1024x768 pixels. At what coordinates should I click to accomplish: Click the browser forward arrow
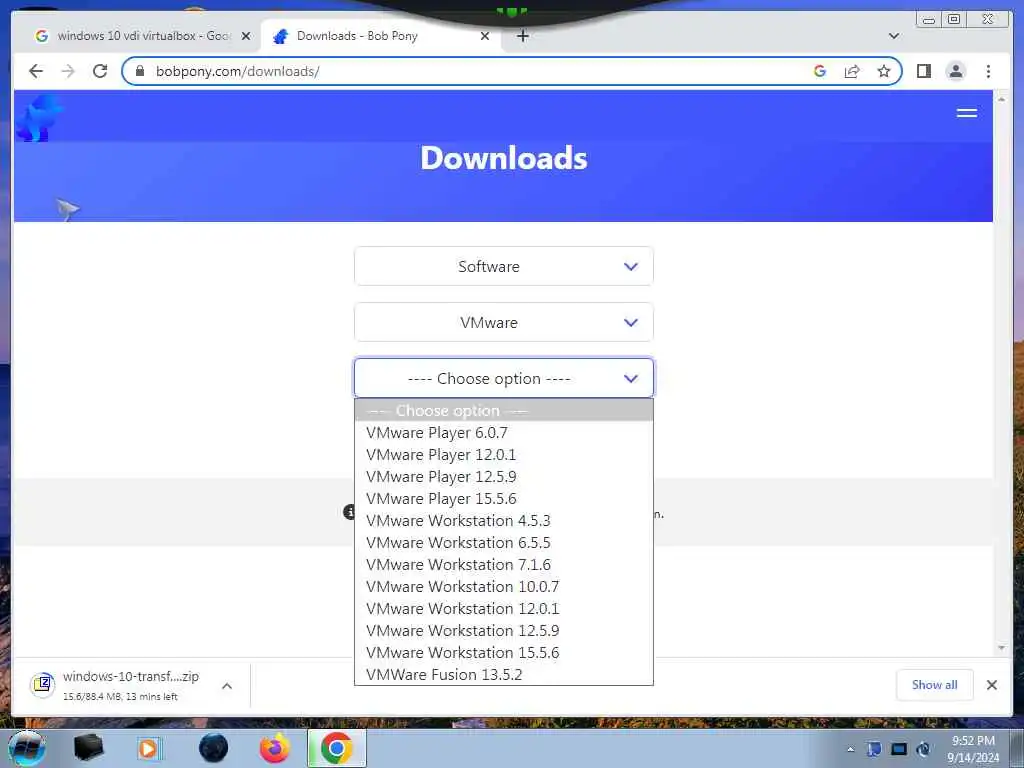pyautogui.click(x=68, y=71)
